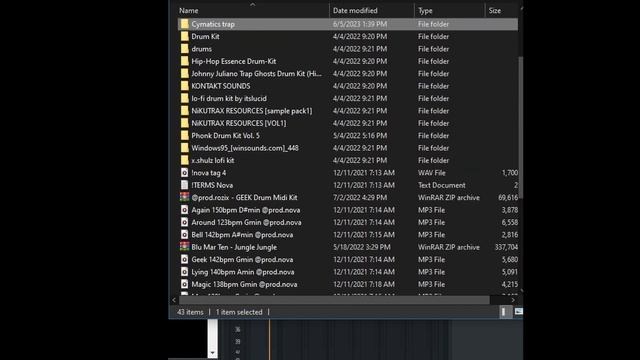Select the Bell 142bpm A#min MP3 icon
This screenshot has width=640, height=360.
point(184,234)
